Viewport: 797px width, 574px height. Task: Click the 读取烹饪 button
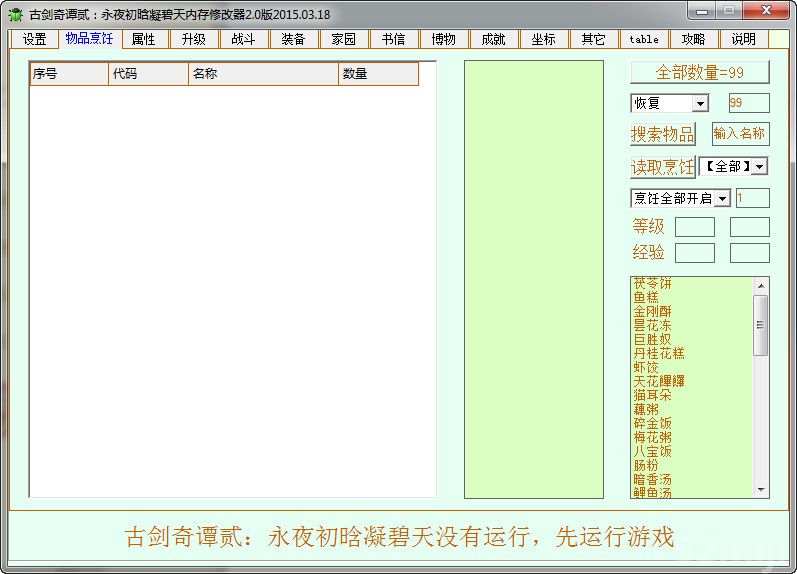click(662, 166)
